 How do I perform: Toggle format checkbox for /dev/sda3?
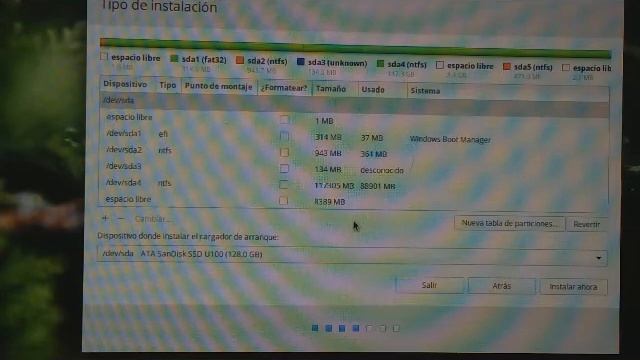(x=284, y=169)
